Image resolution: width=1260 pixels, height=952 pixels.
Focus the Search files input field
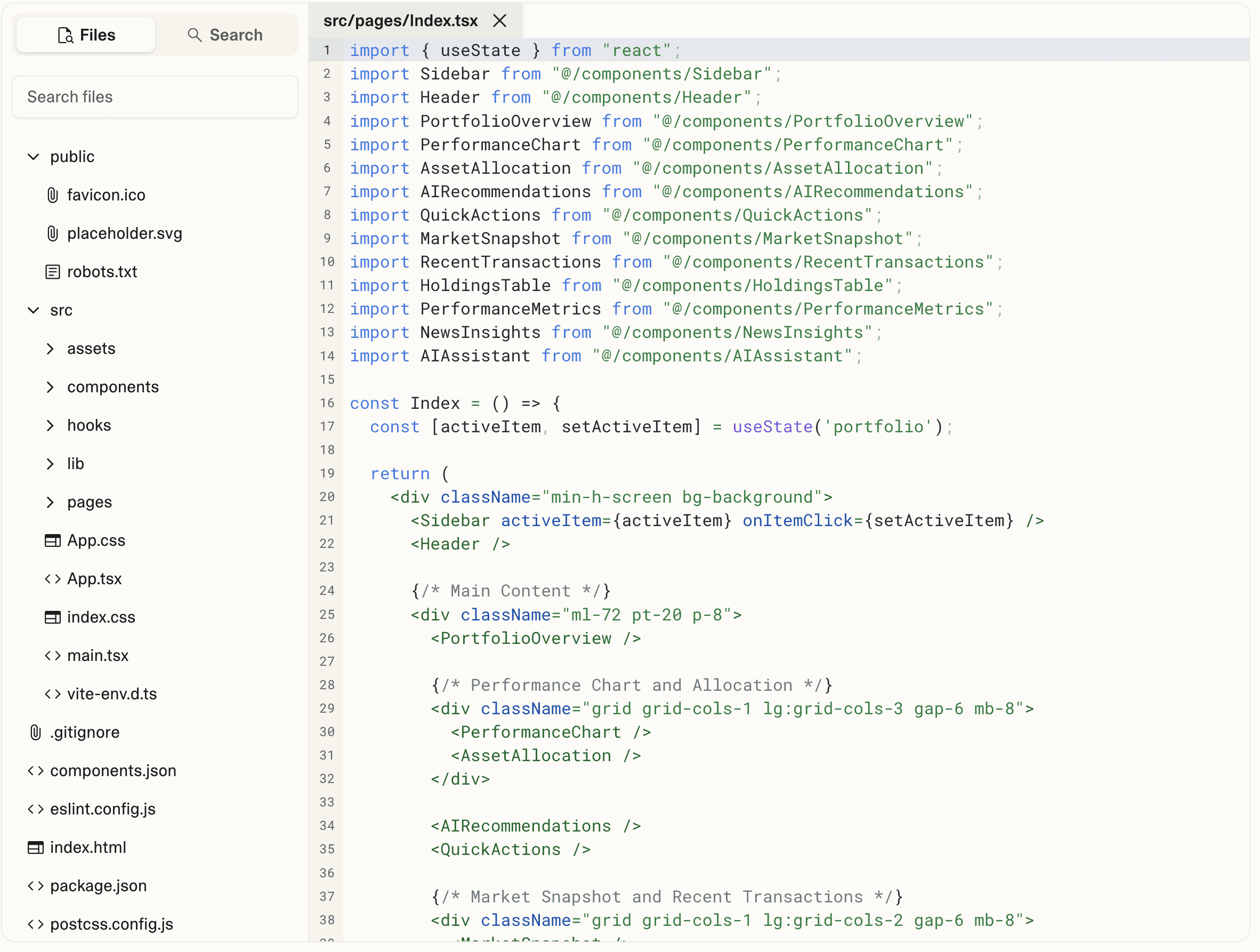click(155, 97)
